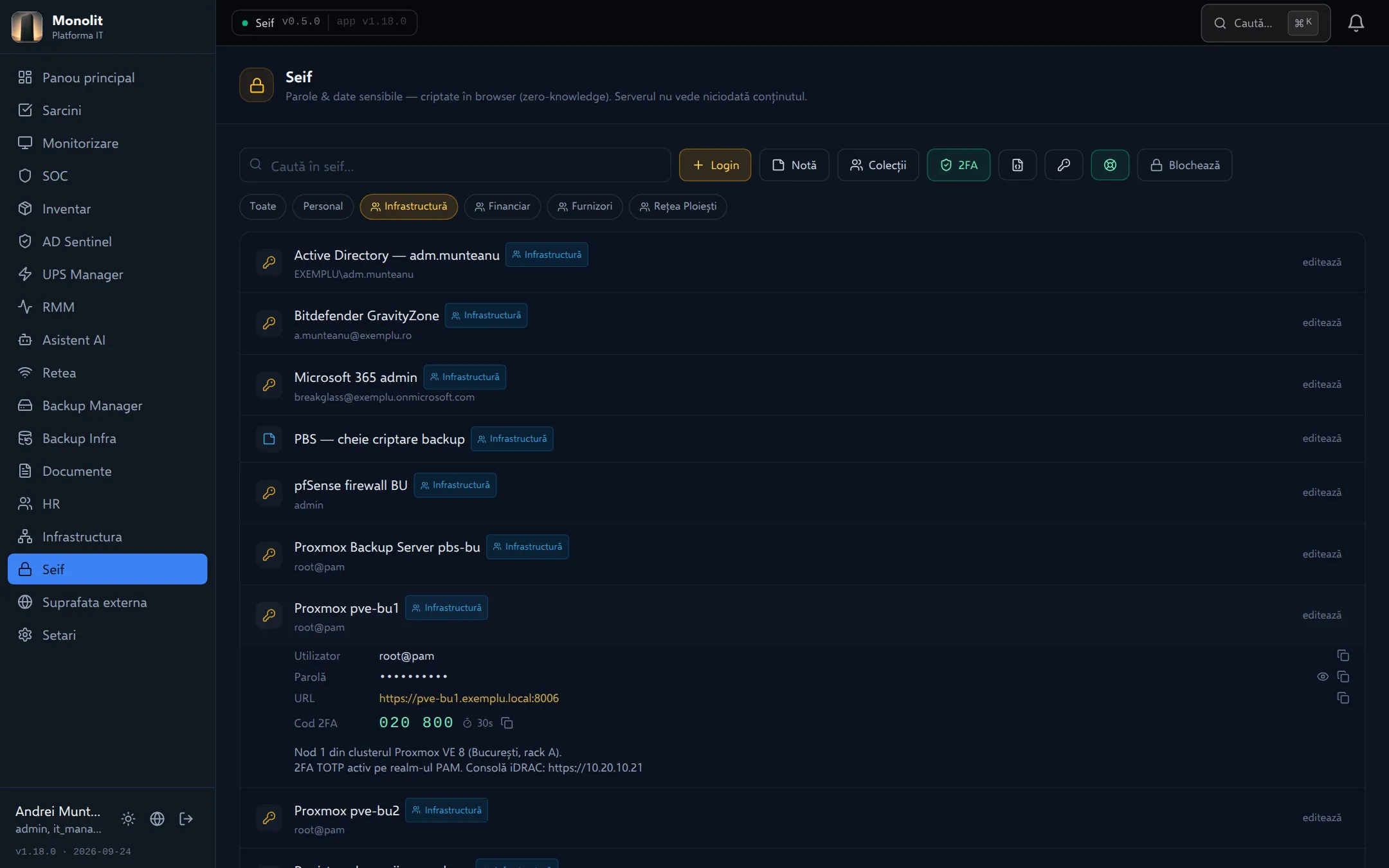
Task: Open the pve-bu1.exemplu.local:8006 link
Action: 469,698
